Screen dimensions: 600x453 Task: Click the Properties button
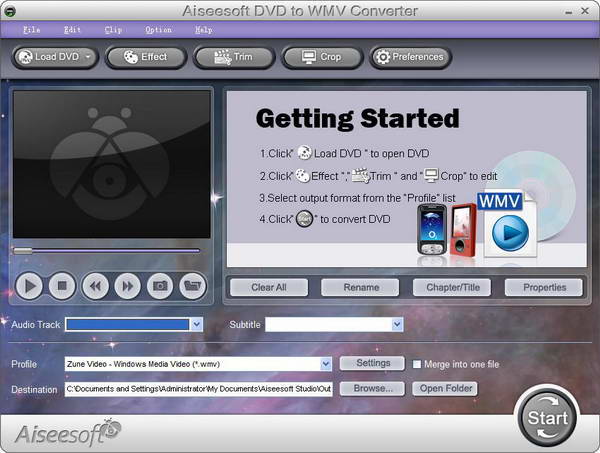click(x=544, y=287)
